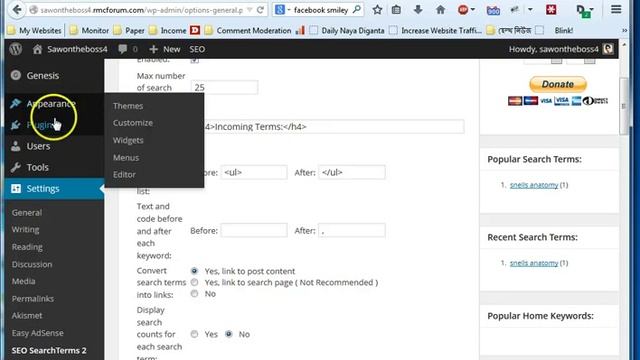Open snells anatomy under Recent Search Terms
This screenshot has height=360, width=640.
[x=534, y=263]
